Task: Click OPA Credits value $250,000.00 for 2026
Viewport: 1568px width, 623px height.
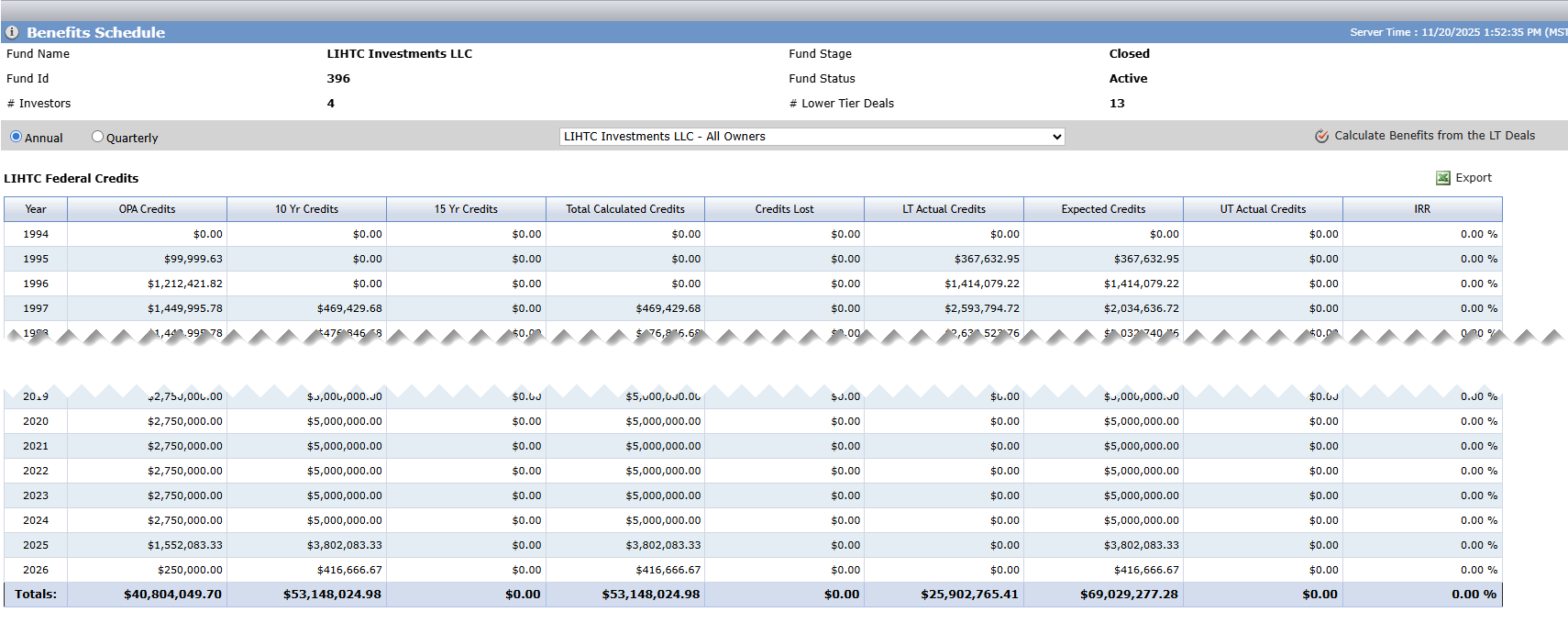Action: tap(190, 570)
